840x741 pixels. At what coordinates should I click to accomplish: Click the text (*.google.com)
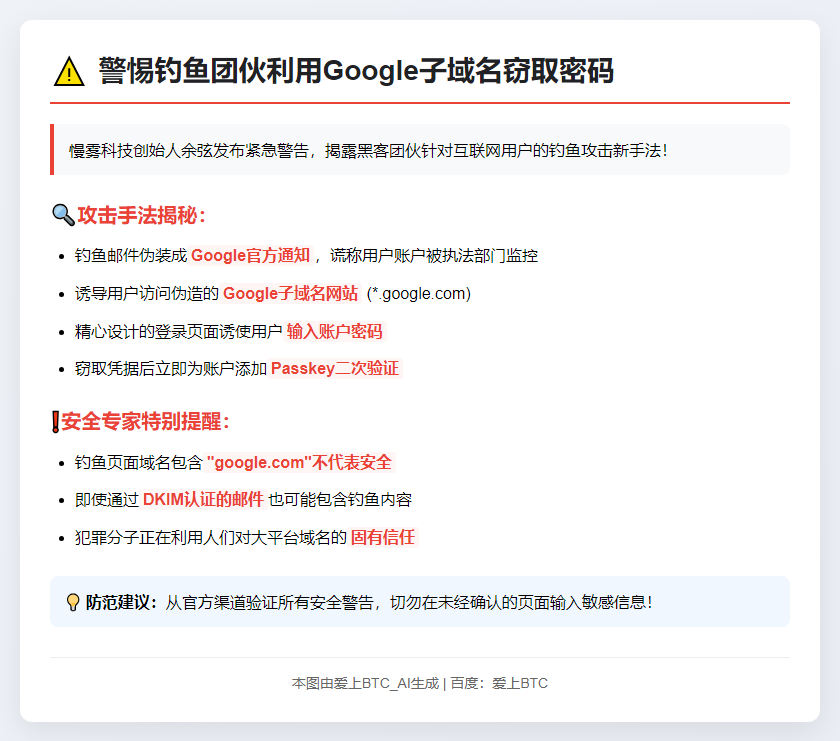[x=418, y=294]
